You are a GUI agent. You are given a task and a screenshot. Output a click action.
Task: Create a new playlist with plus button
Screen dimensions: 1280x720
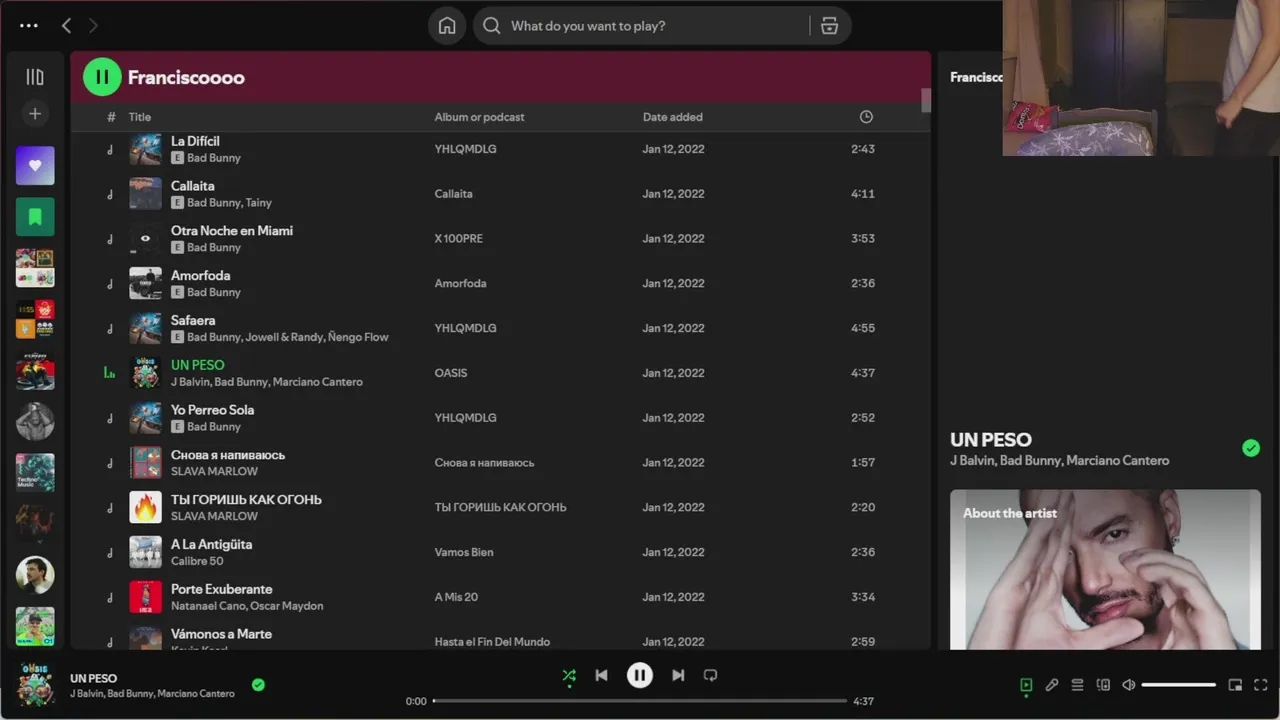pyautogui.click(x=35, y=114)
